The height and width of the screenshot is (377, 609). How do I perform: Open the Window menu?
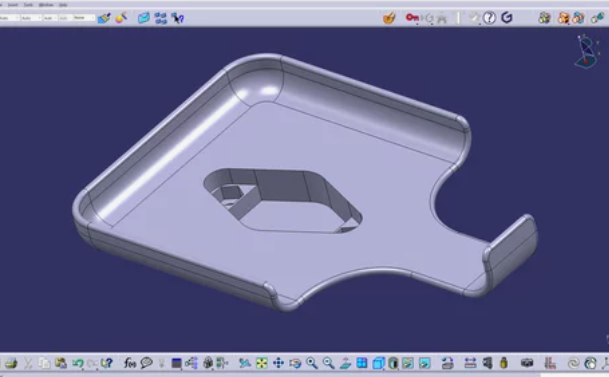(x=46, y=5)
